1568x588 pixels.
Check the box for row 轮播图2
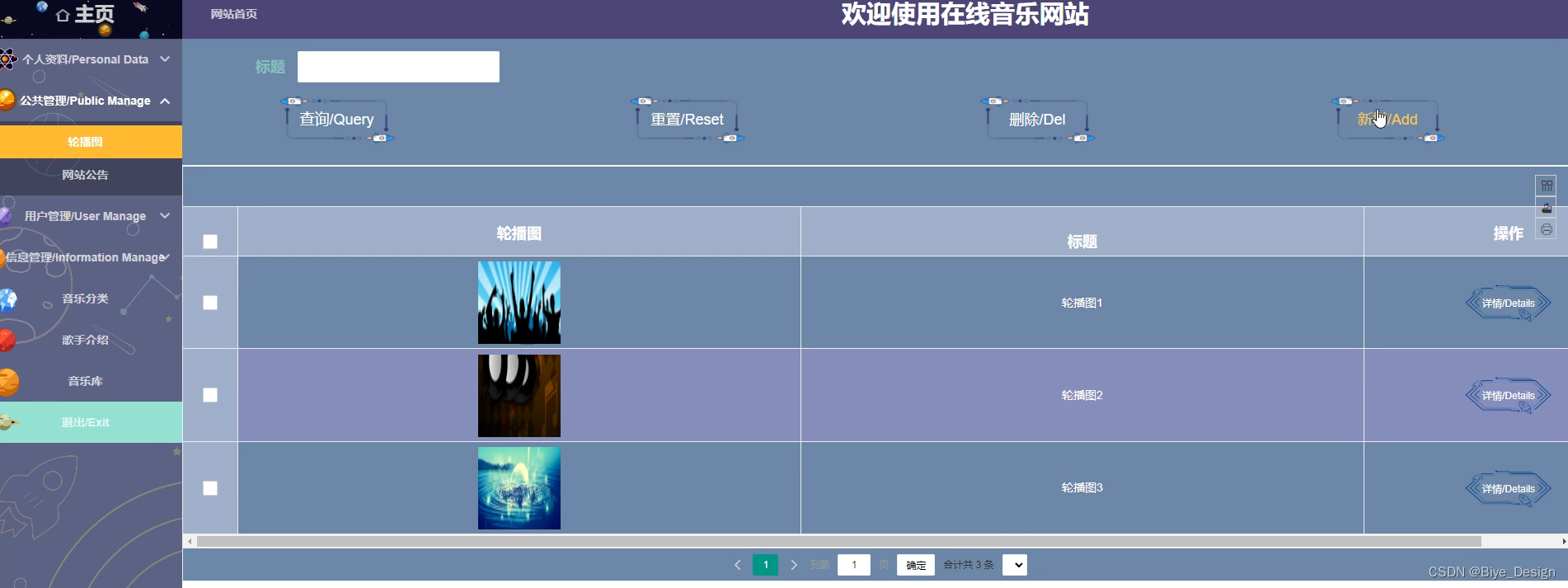point(210,395)
